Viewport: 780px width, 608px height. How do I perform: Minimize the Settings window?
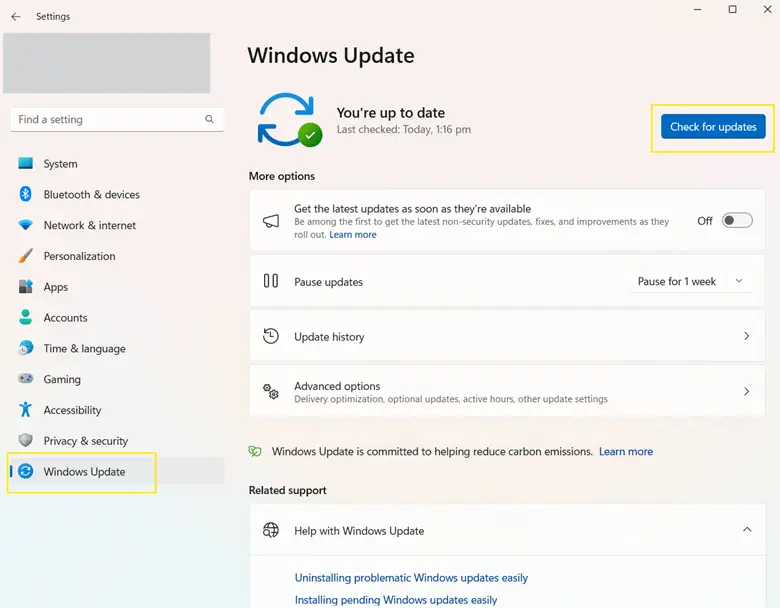pyautogui.click(x=697, y=9)
